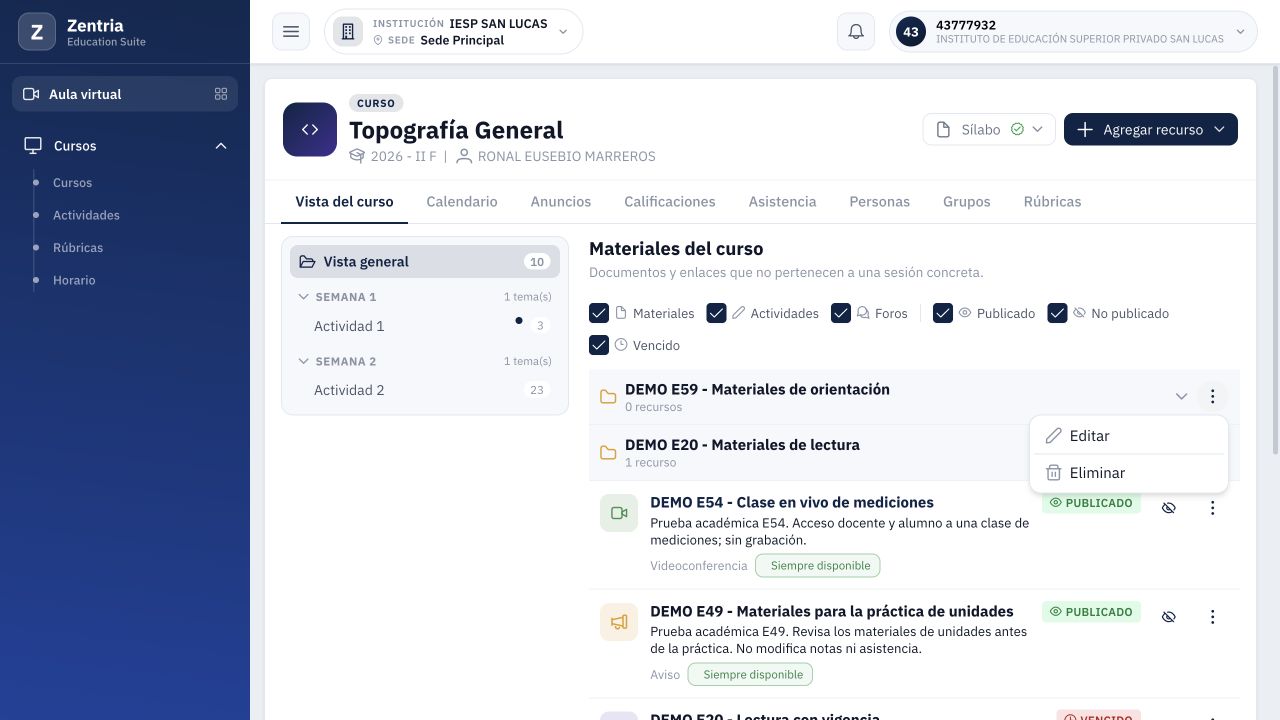This screenshot has height=720, width=1280.
Task: Hide DEMO E49 using the crossed eye icon
Action: pyautogui.click(x=1168, y=617)
